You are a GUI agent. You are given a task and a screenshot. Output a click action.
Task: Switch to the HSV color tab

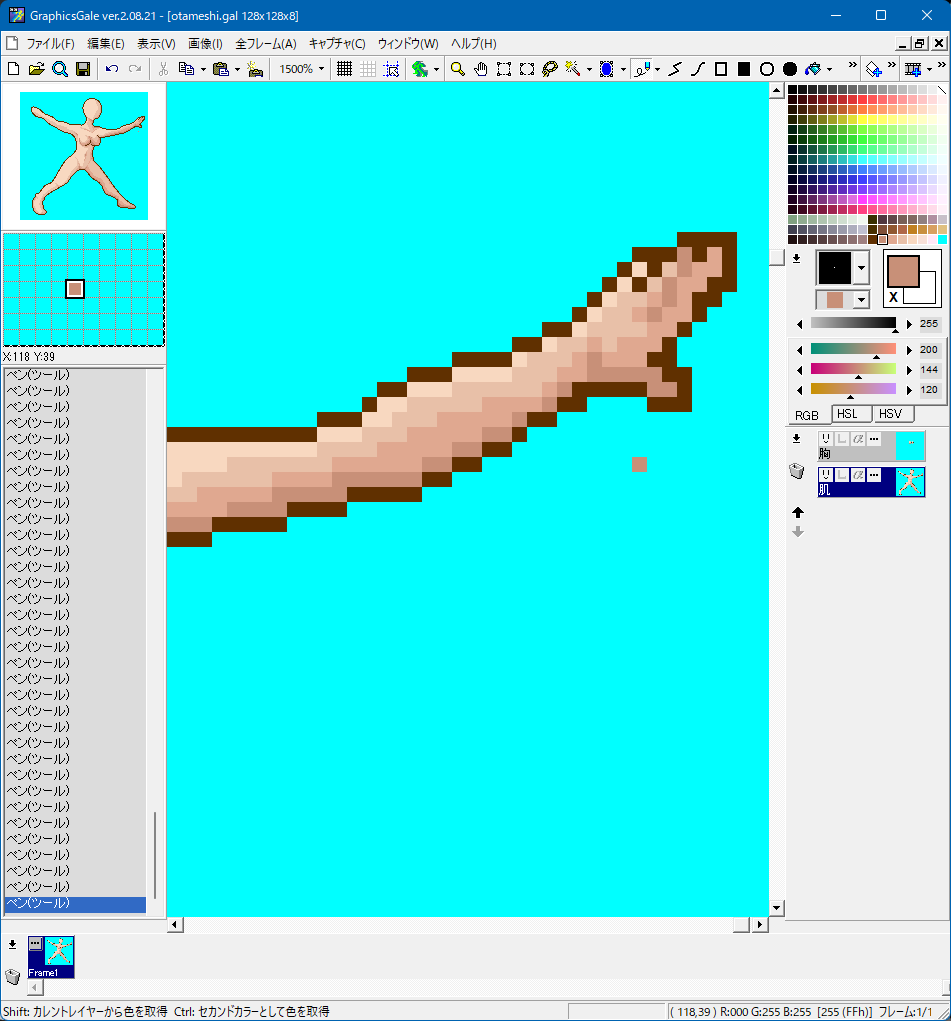point(889,414)
